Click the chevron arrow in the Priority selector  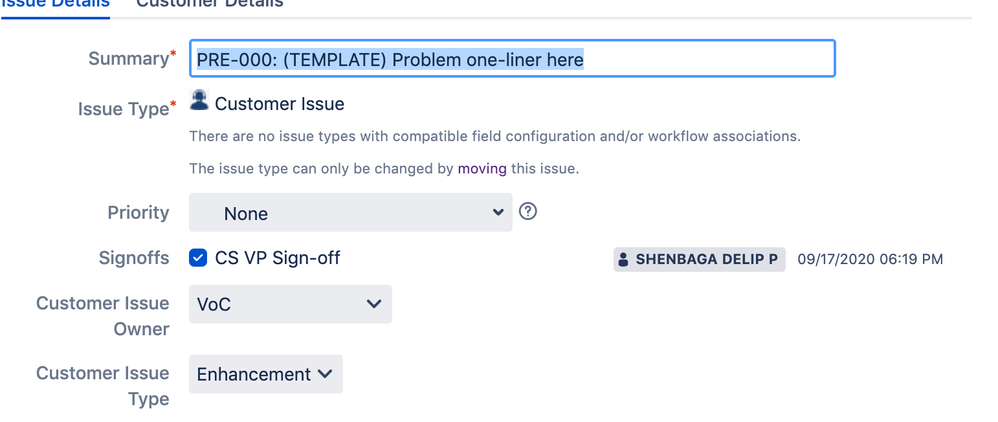pos(498,213)
